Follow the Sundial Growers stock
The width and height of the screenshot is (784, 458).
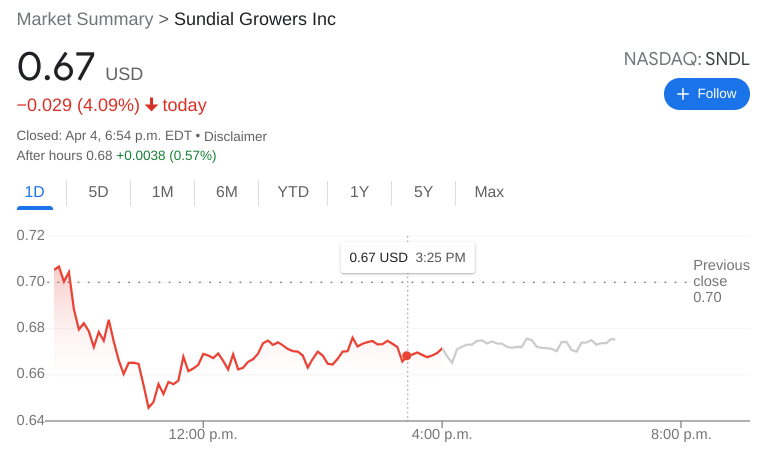[706, 94]
